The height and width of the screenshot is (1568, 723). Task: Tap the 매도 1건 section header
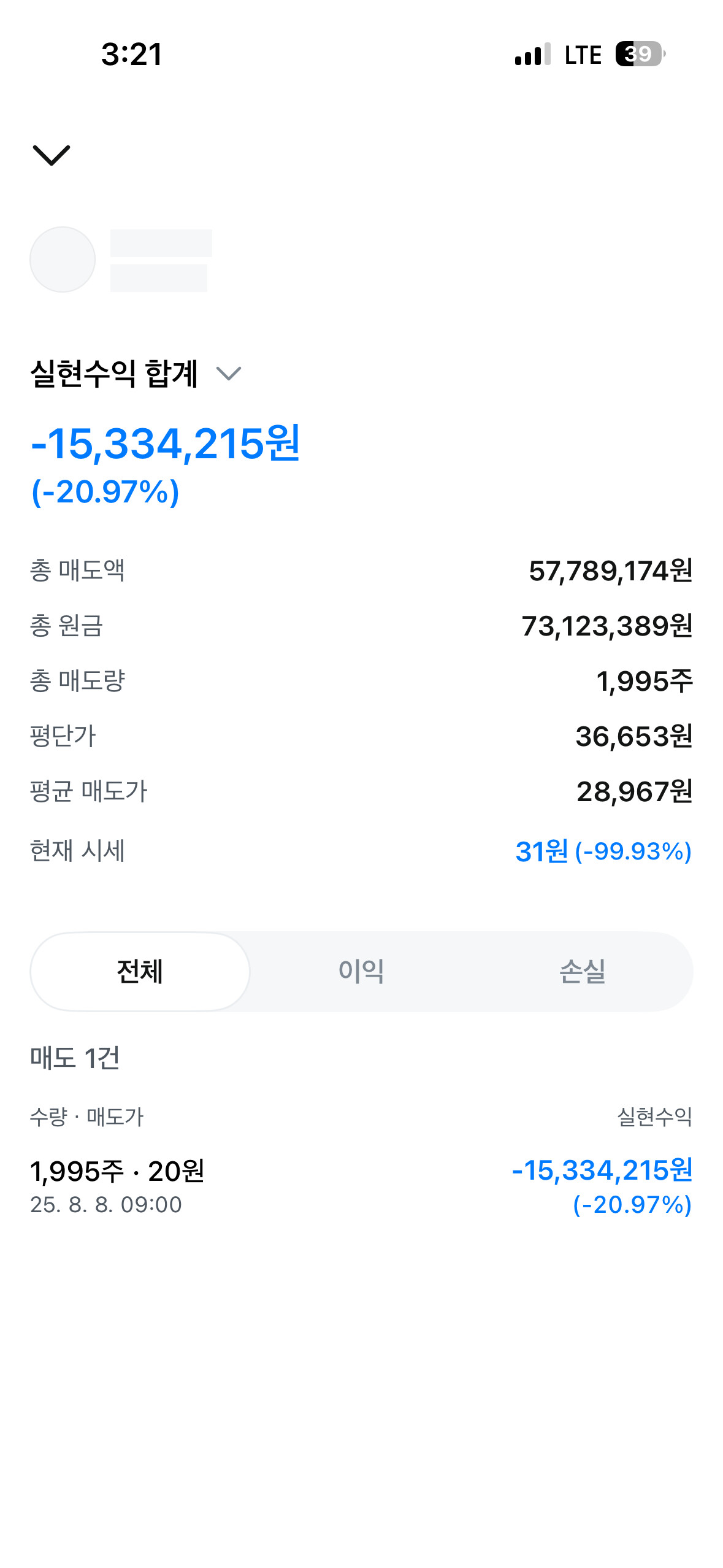(75, 1058)
